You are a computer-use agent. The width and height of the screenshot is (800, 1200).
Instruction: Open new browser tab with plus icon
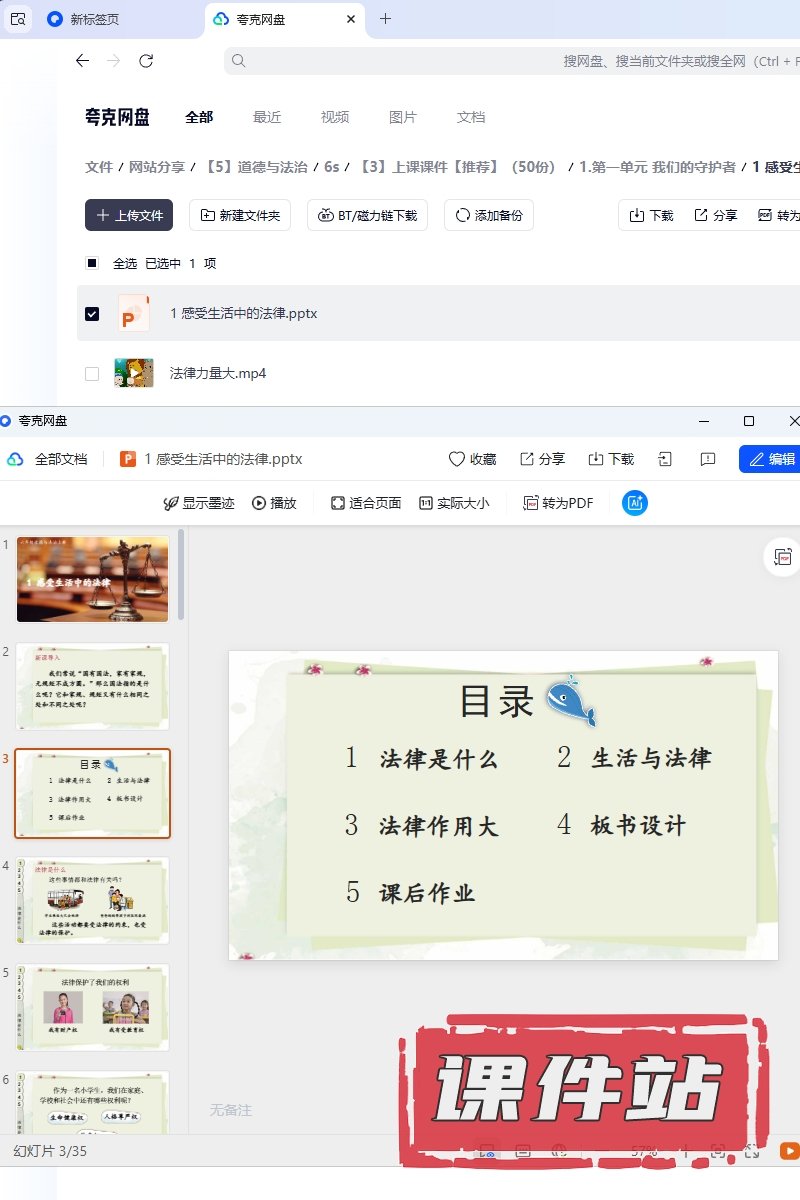point(386,19)
